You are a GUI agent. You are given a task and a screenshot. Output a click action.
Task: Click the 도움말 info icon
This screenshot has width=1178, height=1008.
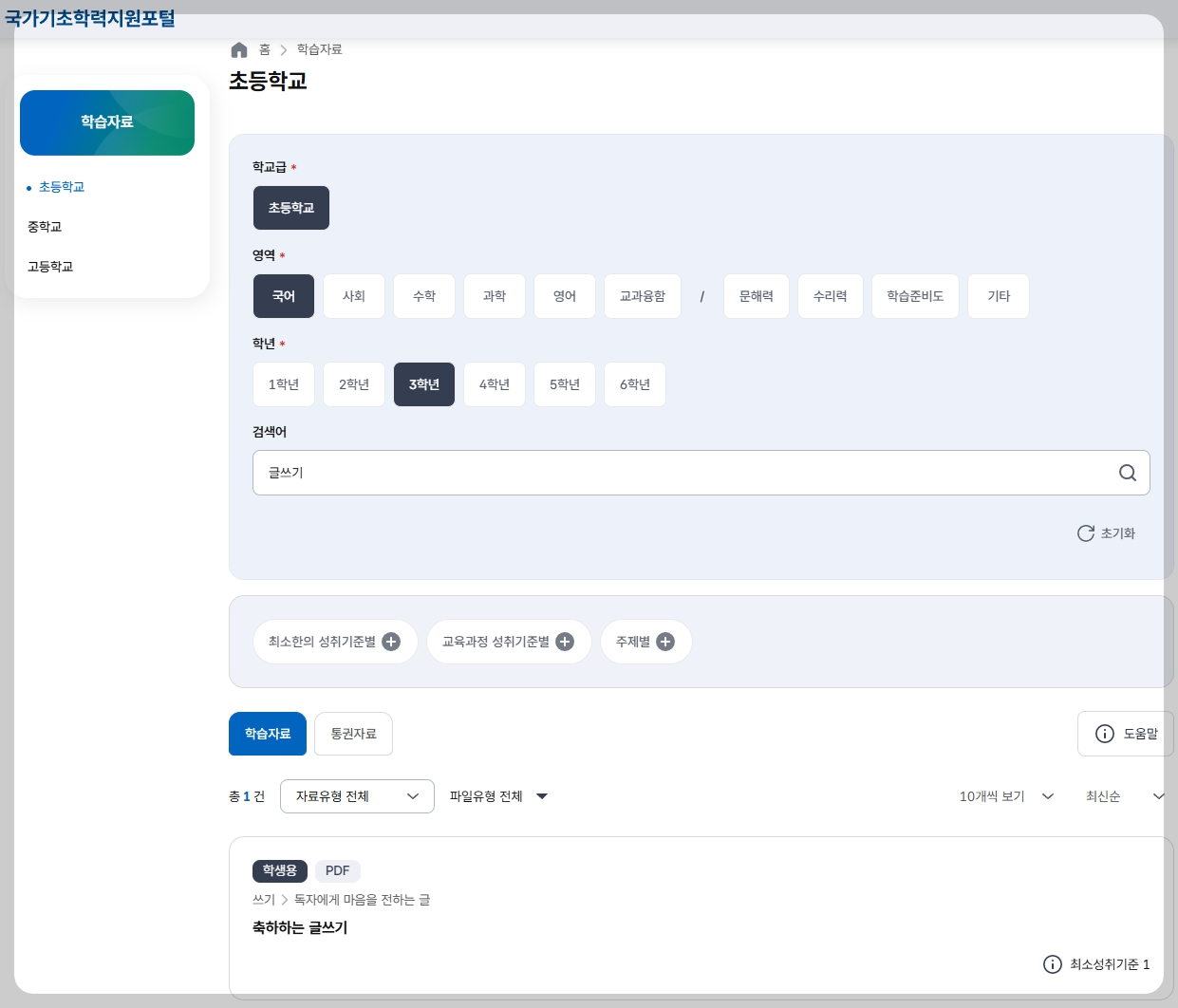[1105, 734]
